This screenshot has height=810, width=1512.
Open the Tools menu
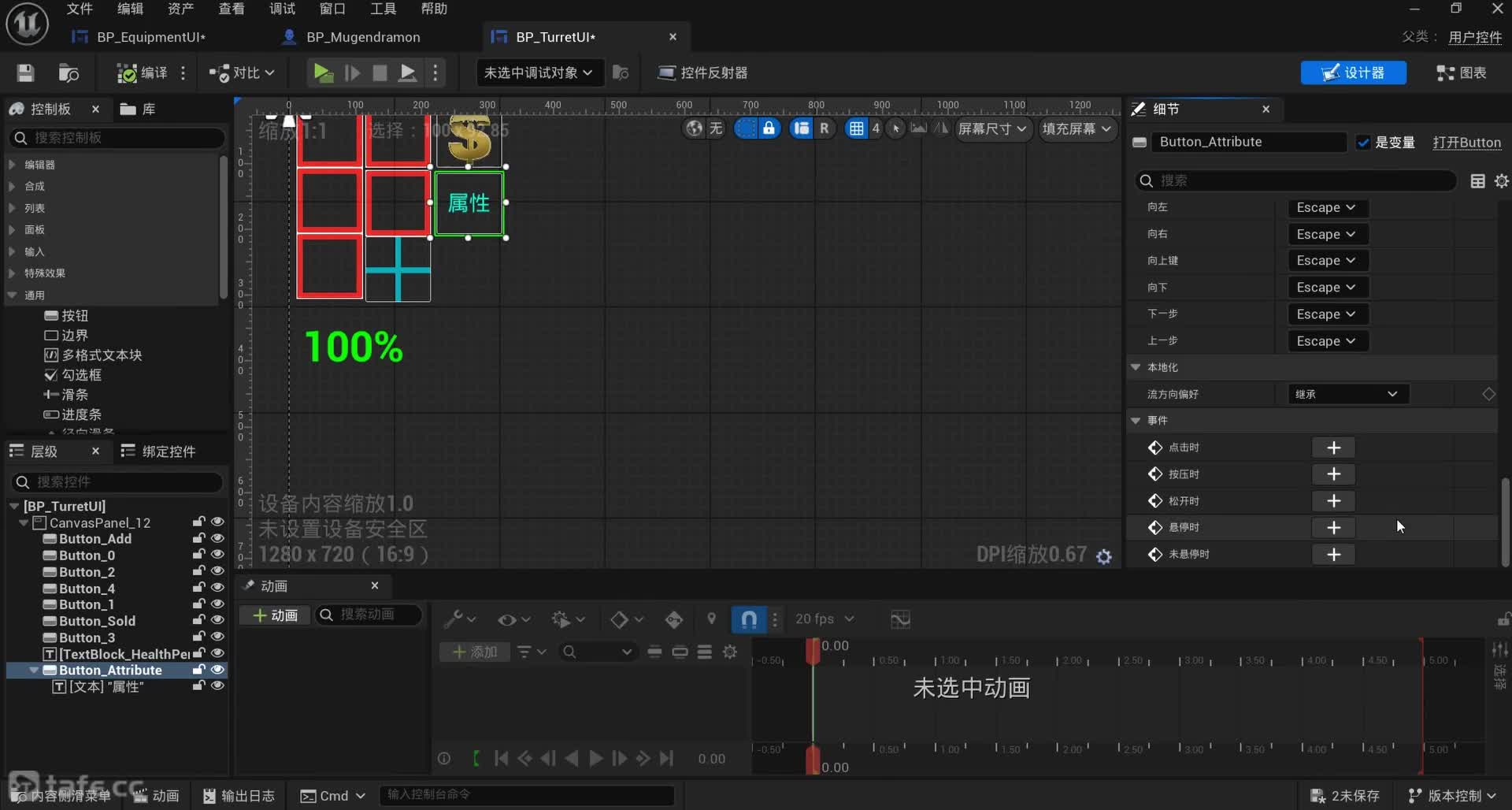pos(383,9)
